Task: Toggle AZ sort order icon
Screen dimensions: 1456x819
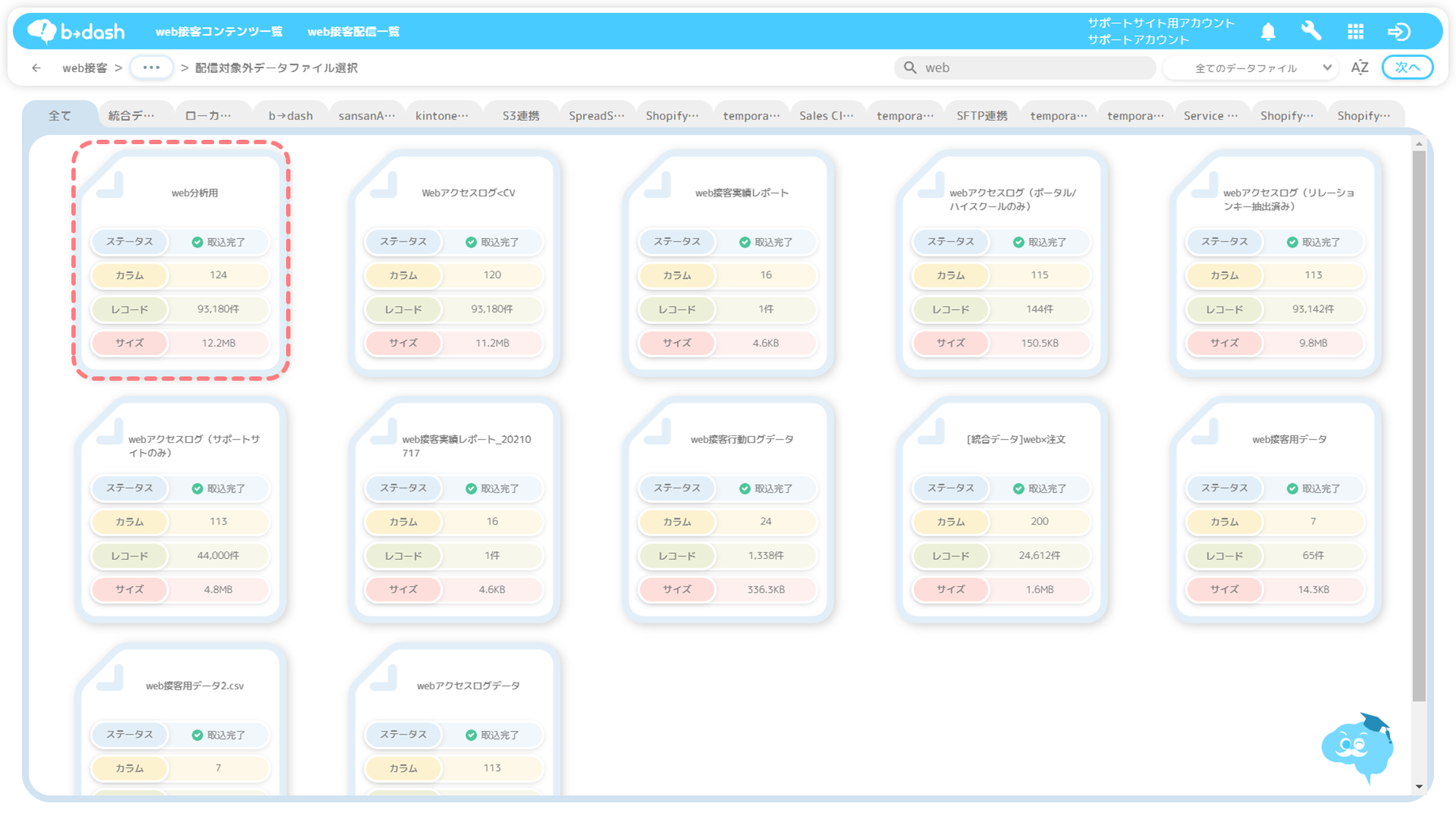Action: 1359,68
